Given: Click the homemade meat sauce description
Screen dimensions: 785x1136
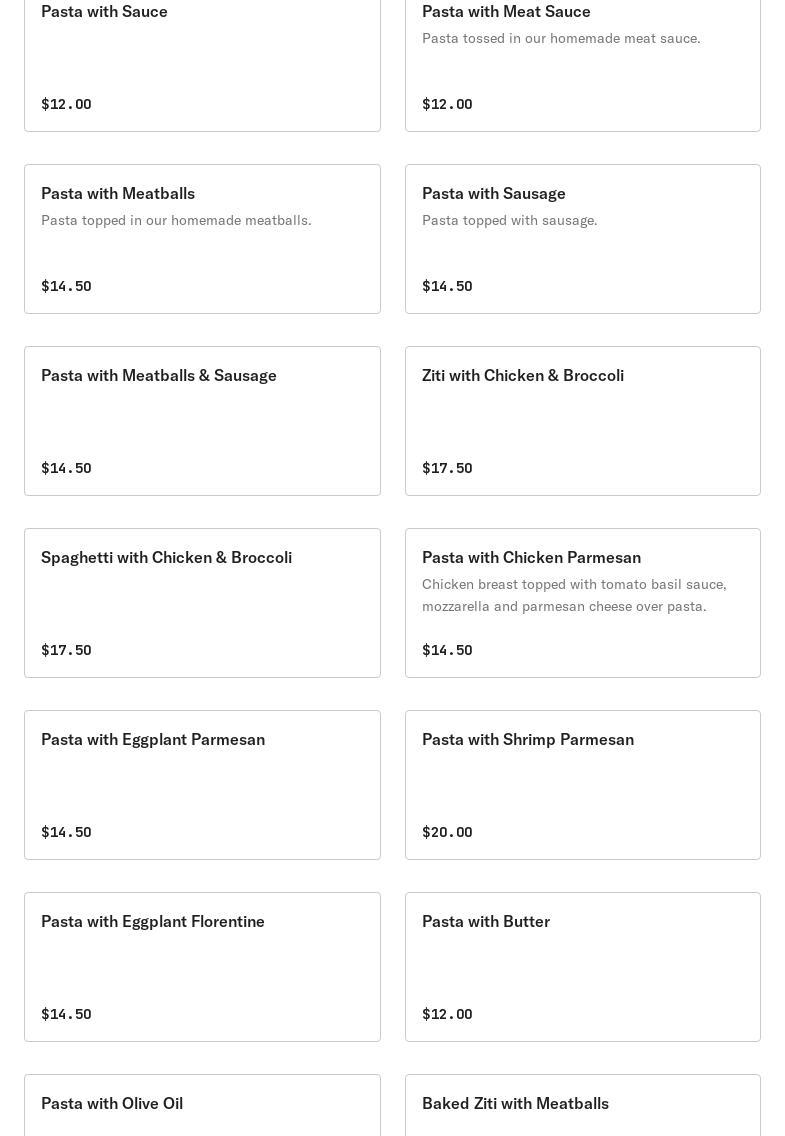Looking at the screenshot, I should point(561,38).
